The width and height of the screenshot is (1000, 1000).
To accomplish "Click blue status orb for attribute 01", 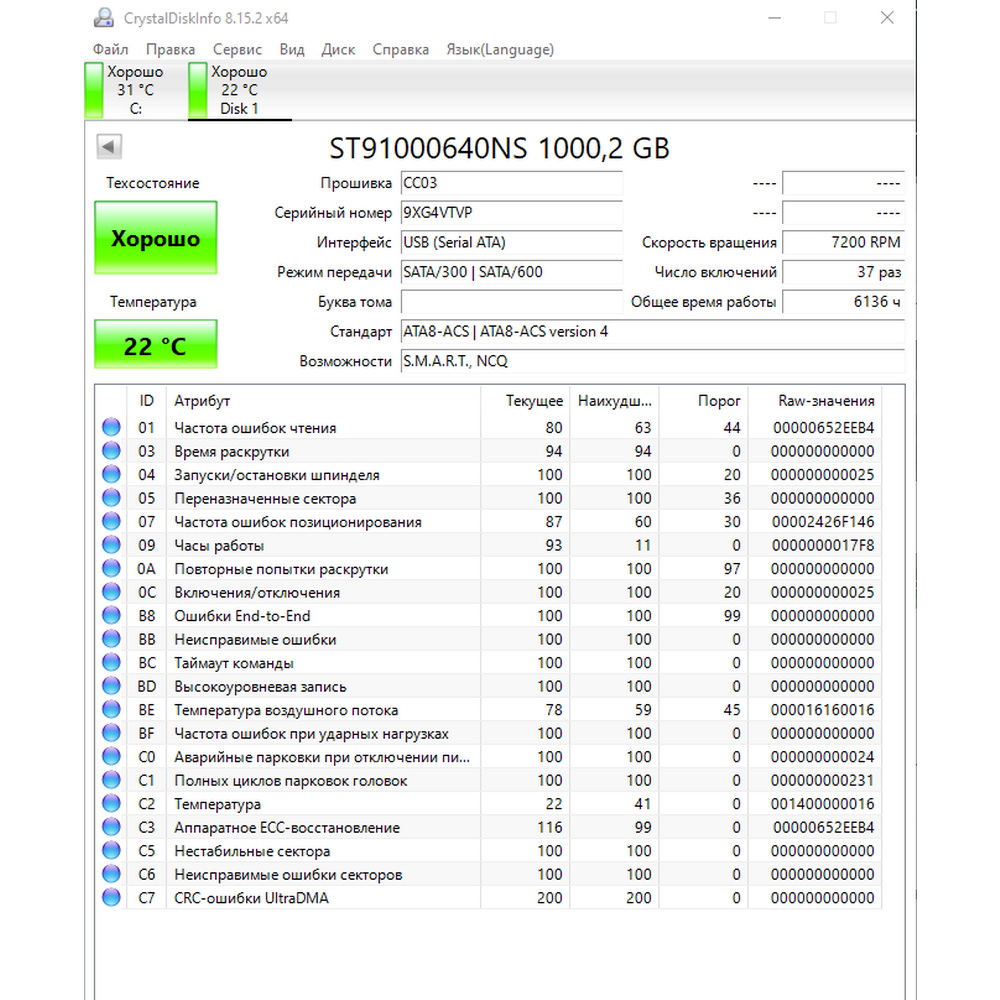I will (111, 428).
